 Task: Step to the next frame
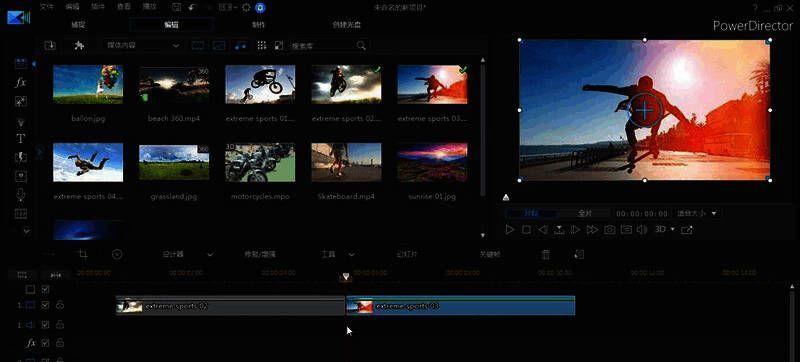coord(576,229)
